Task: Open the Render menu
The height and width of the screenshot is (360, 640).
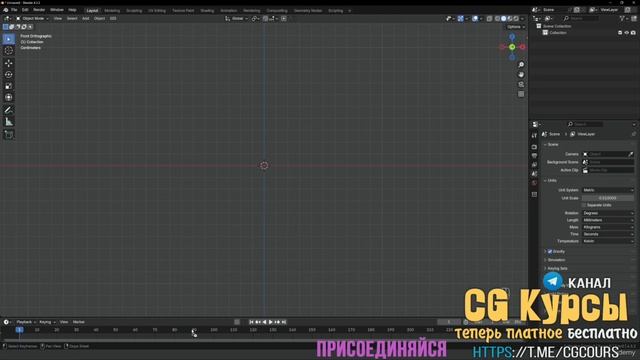Action: coord(39,10)
